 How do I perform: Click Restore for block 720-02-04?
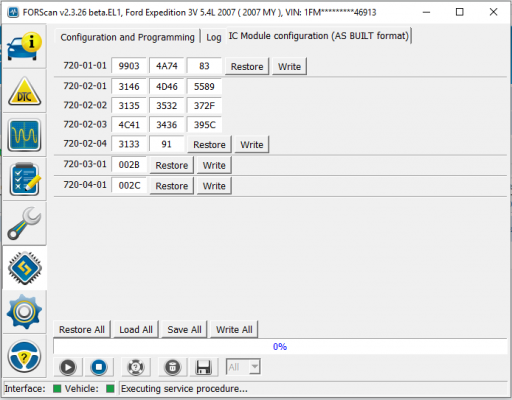click(x=209, y=144)
